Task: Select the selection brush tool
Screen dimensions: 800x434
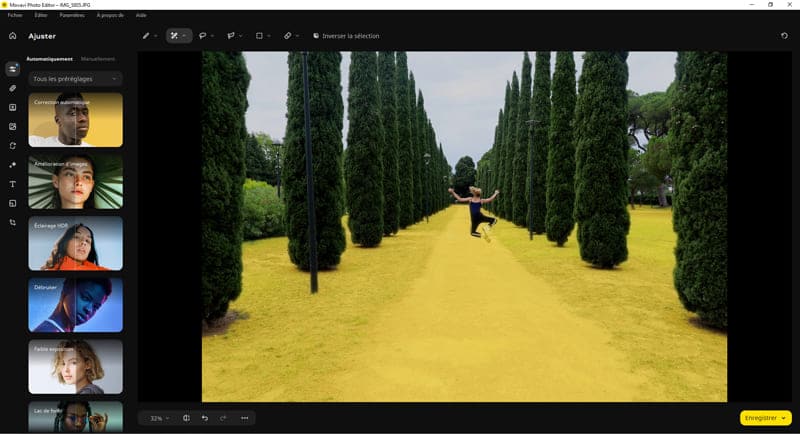Action: (x=146, y=36)
